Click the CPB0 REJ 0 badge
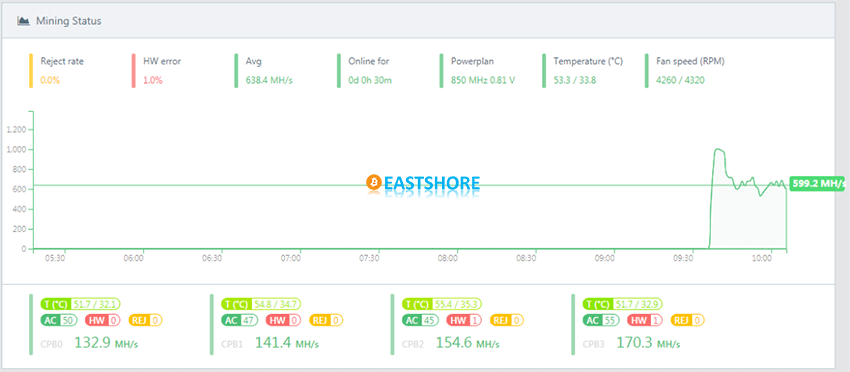The width and height of the screenshot is (850, 372). pos(146,320)
